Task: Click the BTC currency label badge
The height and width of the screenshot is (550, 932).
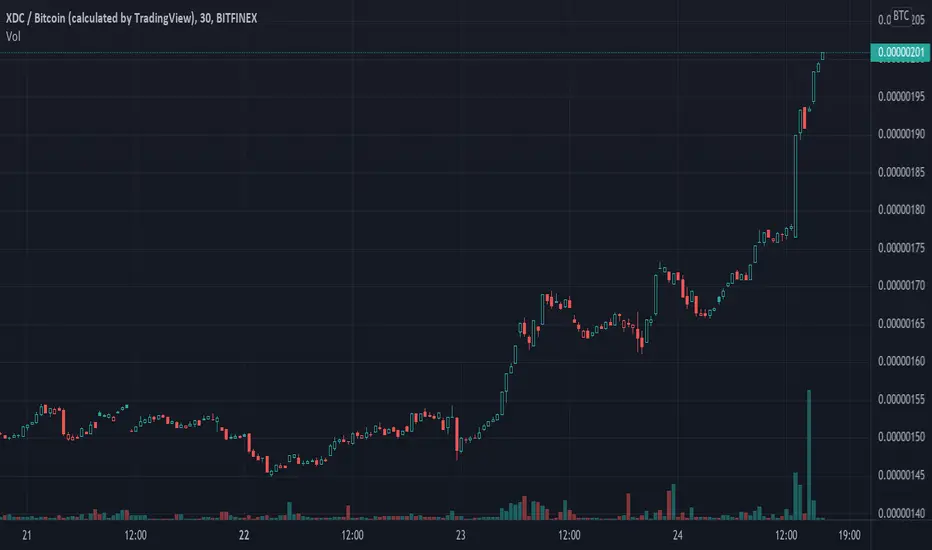Action: click(x=901, y=16)
